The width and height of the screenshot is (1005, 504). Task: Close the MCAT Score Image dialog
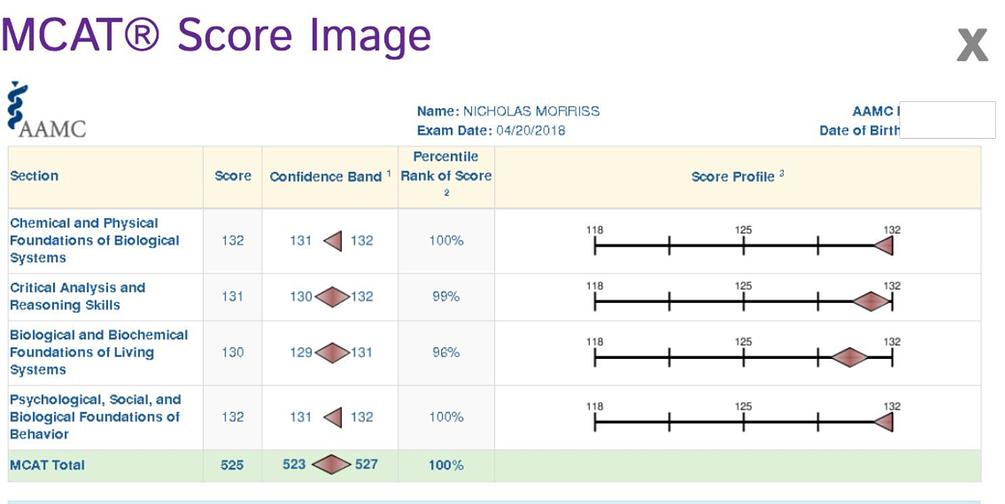(x=972, y=45)
